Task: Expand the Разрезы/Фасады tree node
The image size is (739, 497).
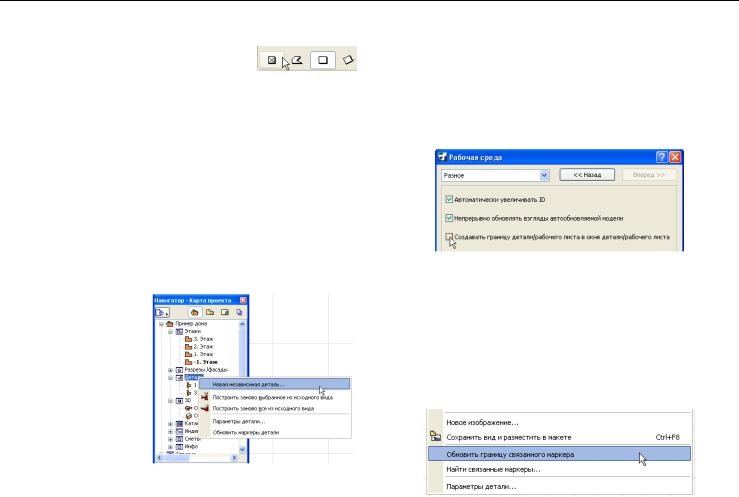Action: tap(171, 370)
